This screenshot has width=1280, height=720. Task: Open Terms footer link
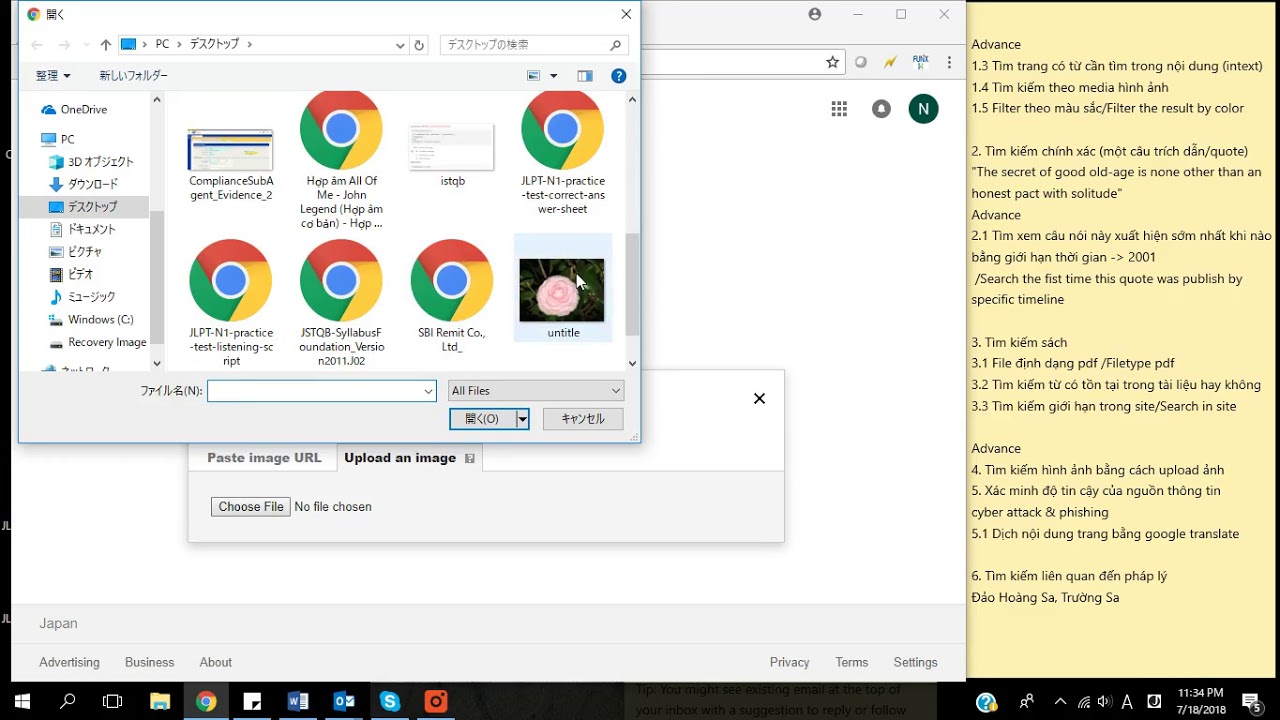click(851, 662)
